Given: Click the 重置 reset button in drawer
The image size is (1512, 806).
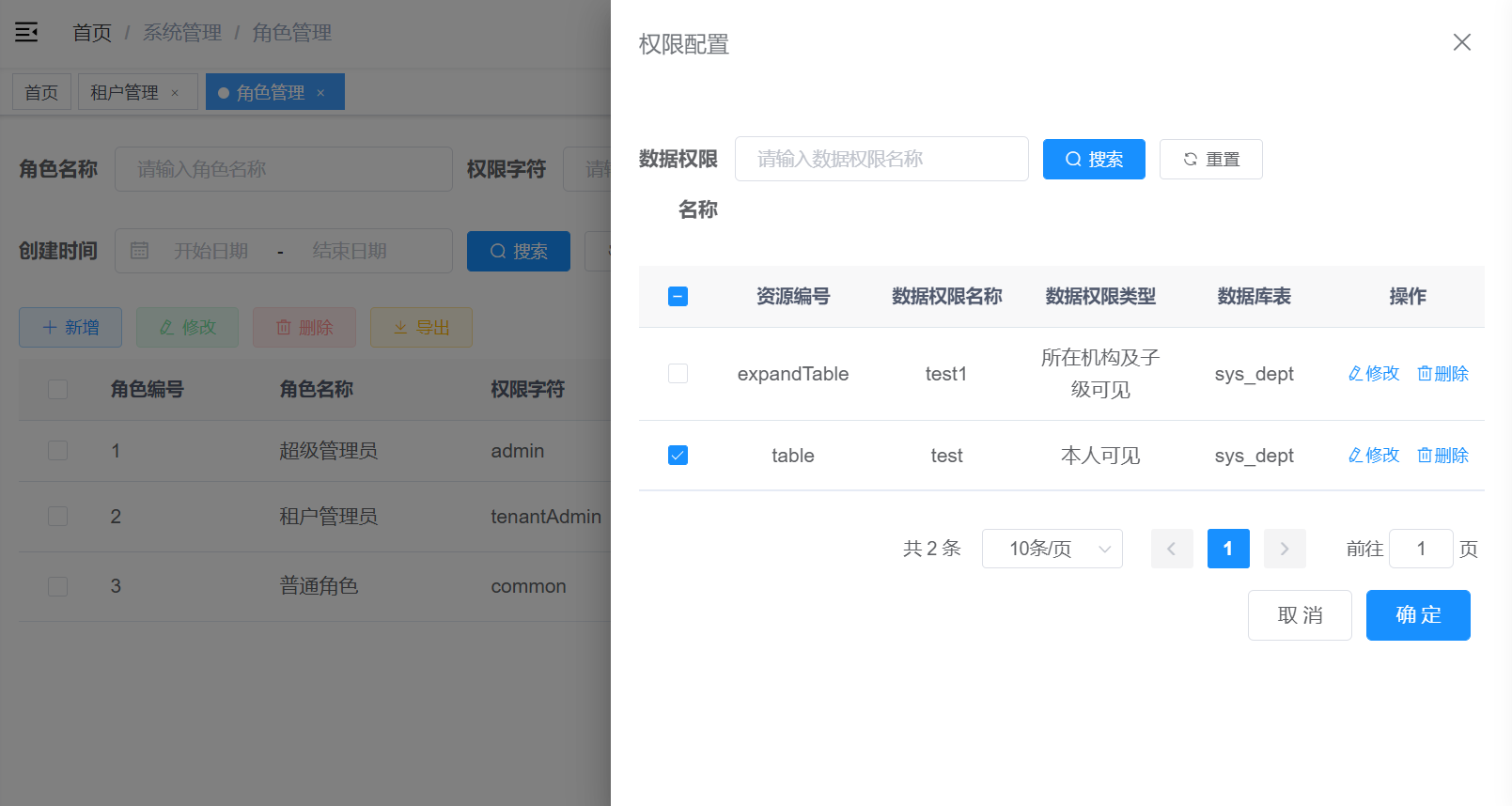Looking at the screenshot, I should pos(1210,159).
